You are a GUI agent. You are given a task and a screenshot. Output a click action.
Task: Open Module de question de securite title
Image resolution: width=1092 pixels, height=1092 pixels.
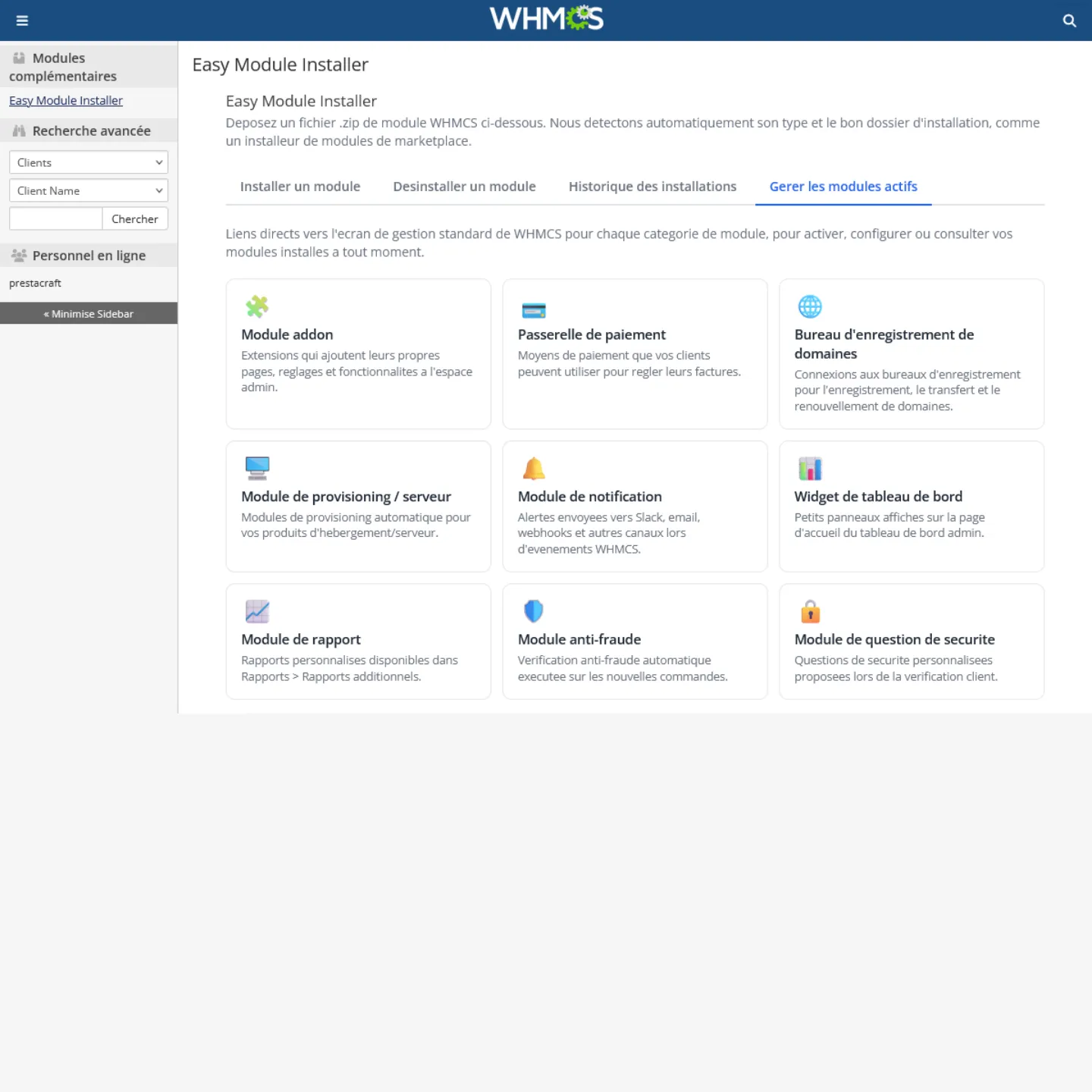click(x=895, y=639)
